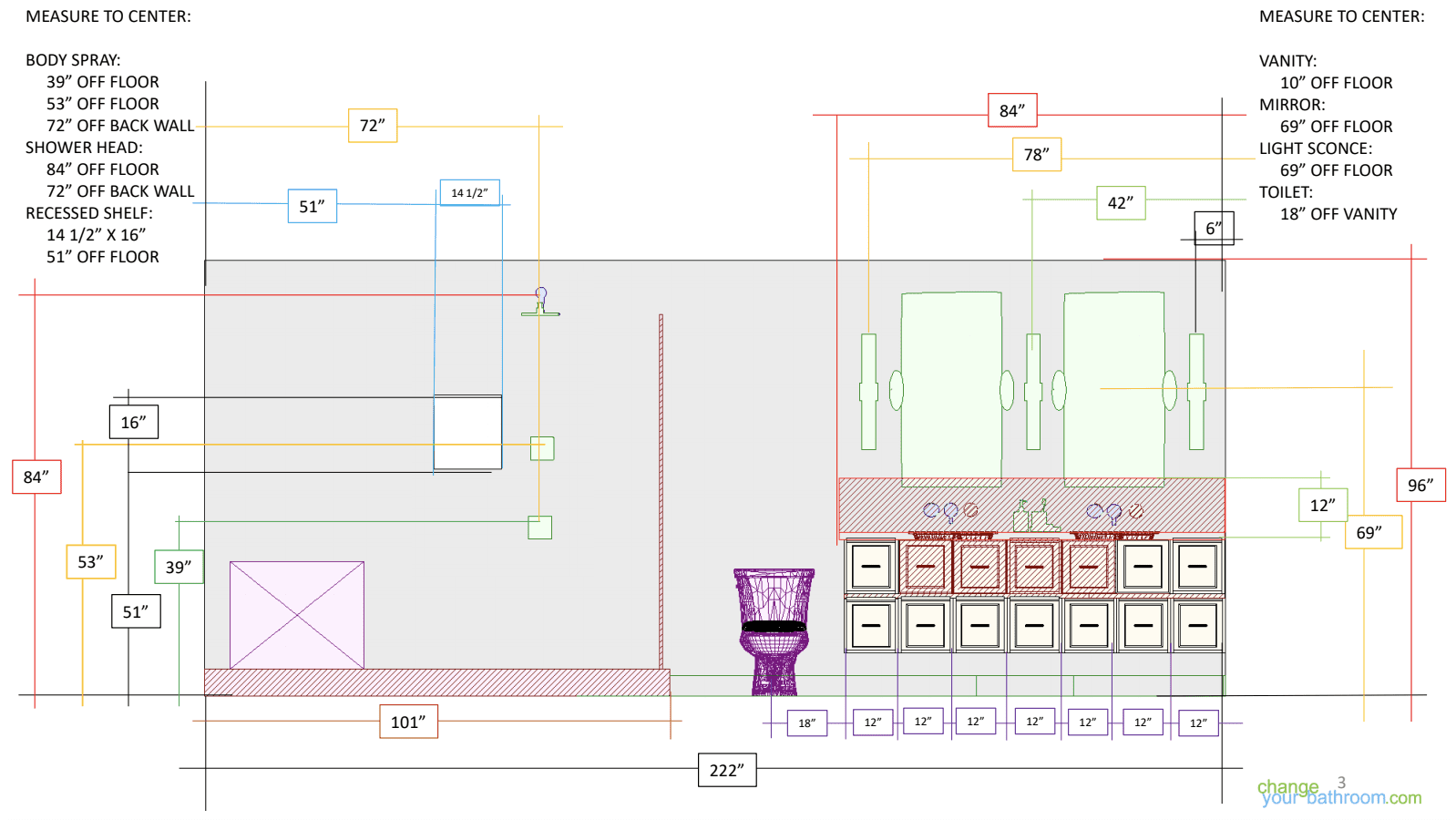Select the red hatched vanity backsplash
The image size is (1456, 820).
pos(1031,506)
